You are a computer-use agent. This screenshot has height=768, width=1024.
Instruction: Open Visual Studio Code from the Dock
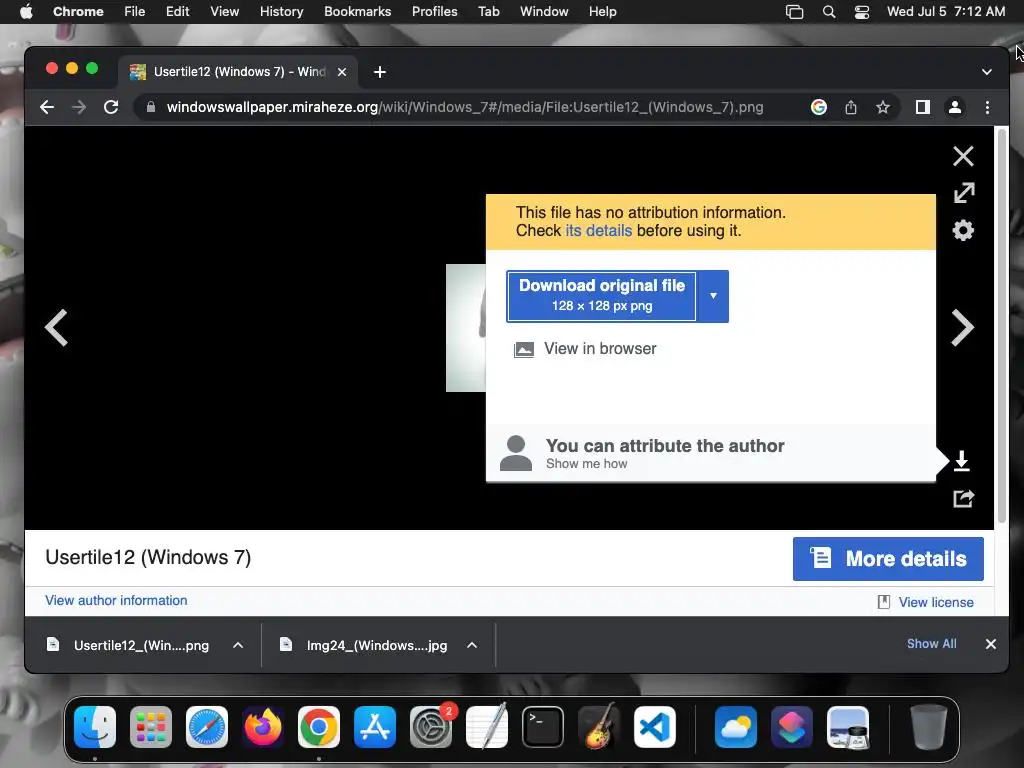coord(655,727)
